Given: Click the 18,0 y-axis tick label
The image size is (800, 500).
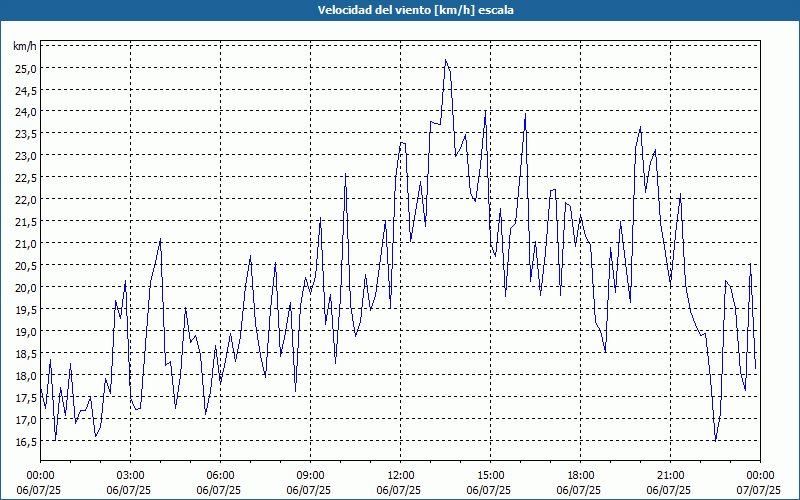Looking at the screenshot, I should (24, 375).
